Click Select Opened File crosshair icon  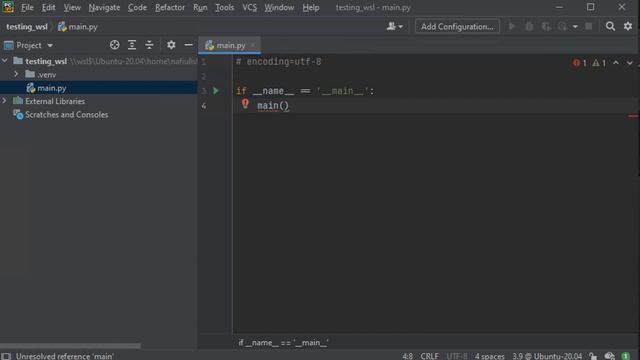(x=115, y=45)
